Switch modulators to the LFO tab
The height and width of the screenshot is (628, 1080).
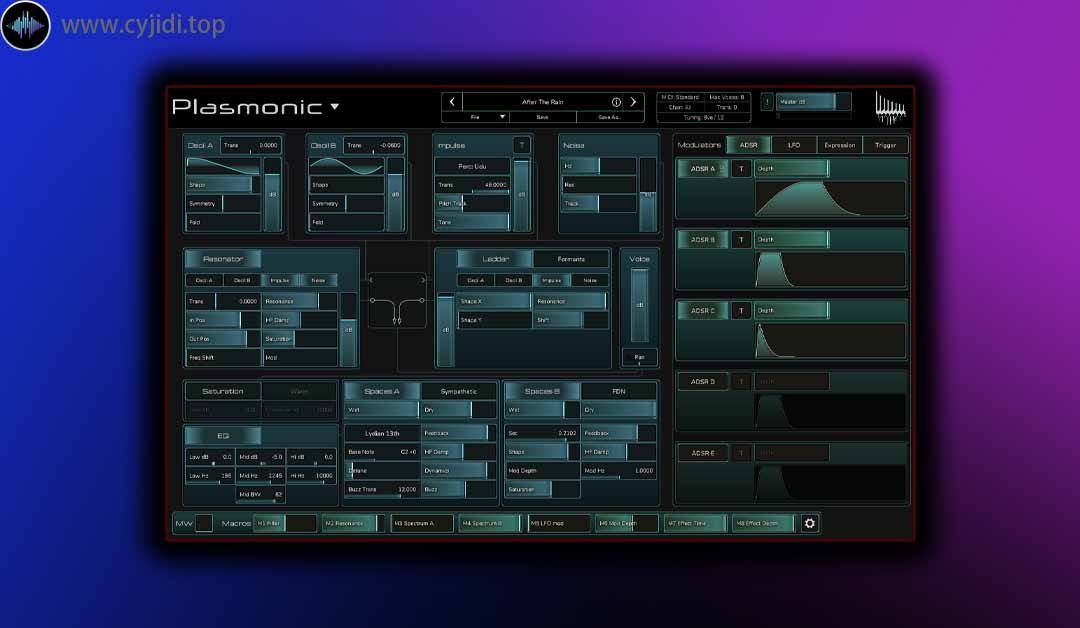click(x=793, y=145)
